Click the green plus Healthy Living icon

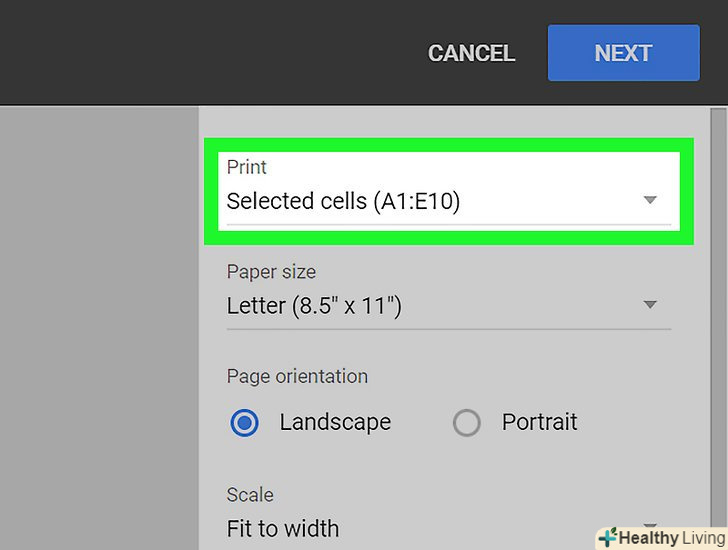[606, 538]
